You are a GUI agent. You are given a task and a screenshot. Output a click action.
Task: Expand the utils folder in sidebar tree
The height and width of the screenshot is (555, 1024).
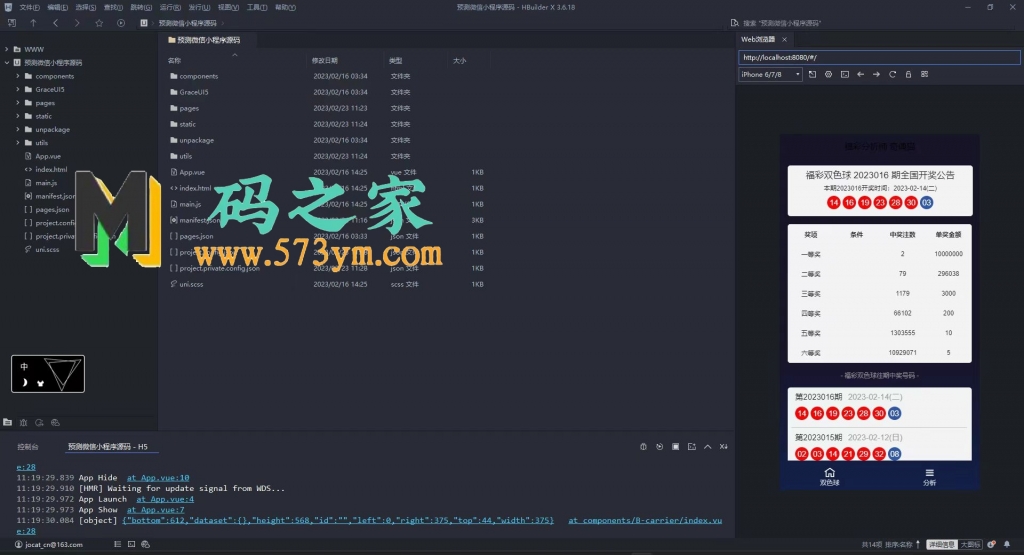pos(18,142)
